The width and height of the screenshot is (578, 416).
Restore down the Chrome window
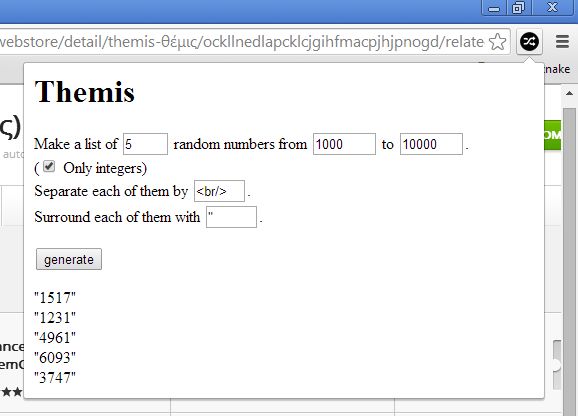(x=518, y=8)
